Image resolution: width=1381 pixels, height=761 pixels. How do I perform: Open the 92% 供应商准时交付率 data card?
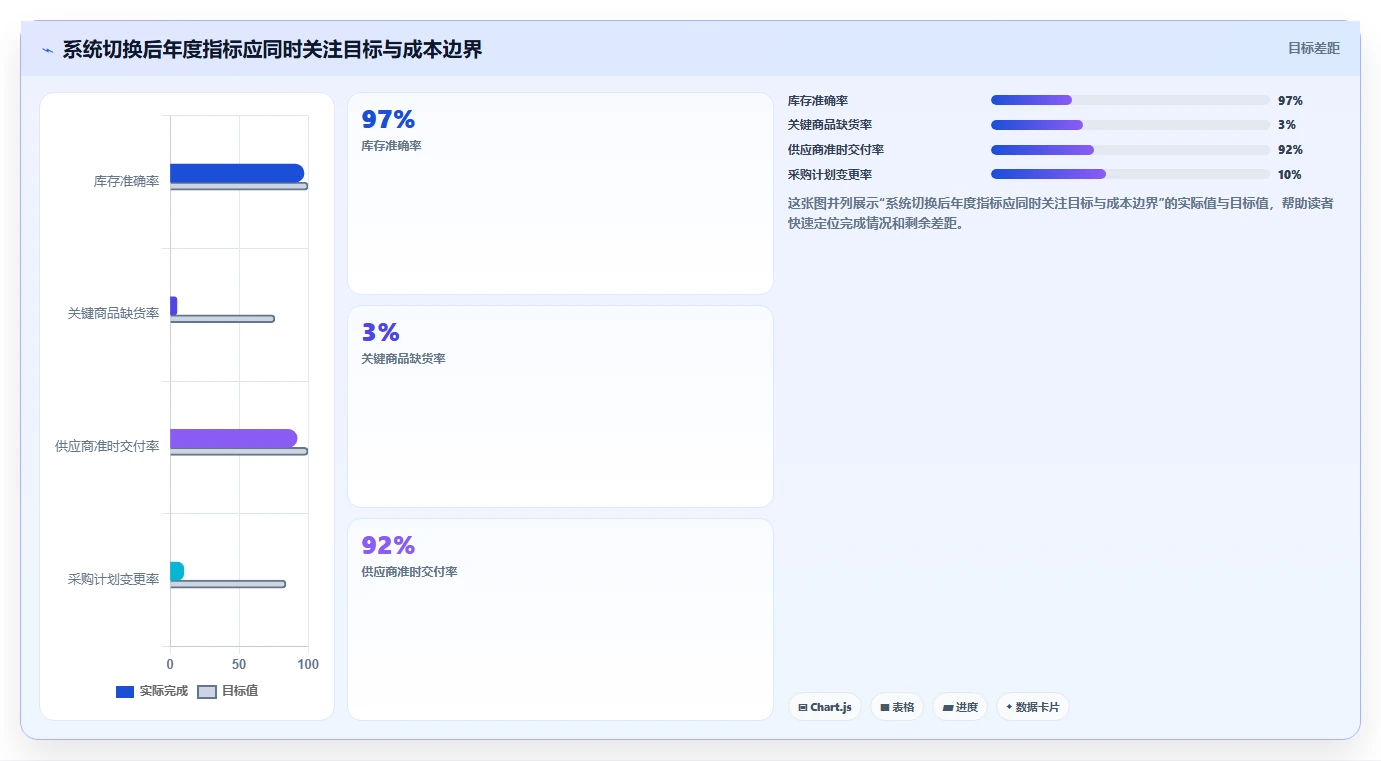560,620
